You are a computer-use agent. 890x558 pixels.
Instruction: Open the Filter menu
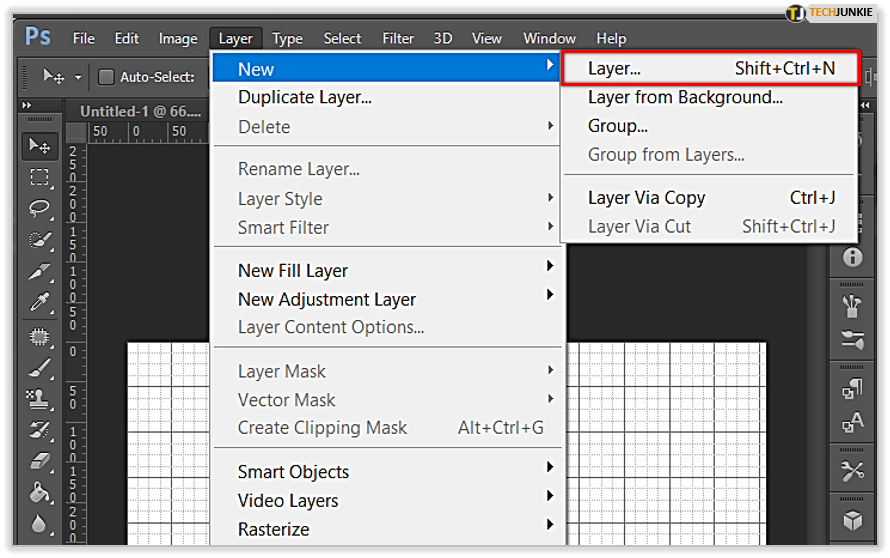click(398, 39)
